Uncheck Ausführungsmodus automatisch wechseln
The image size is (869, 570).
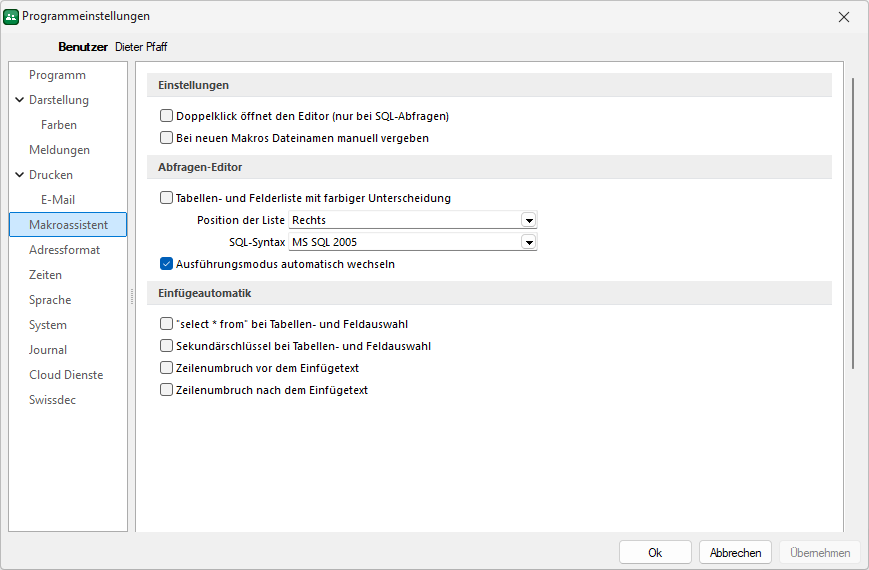167,264
